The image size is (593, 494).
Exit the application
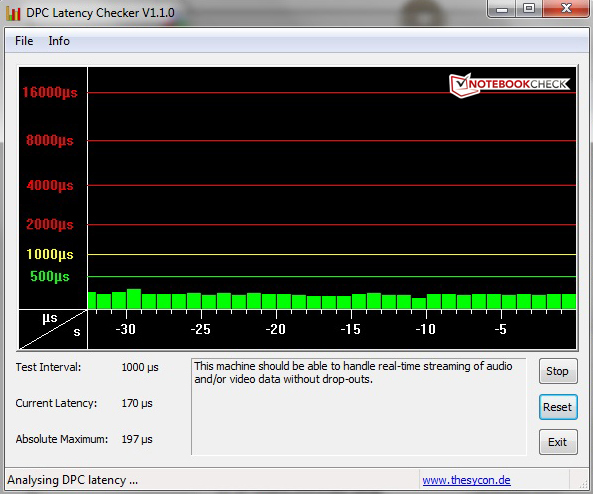pos(558,442)
